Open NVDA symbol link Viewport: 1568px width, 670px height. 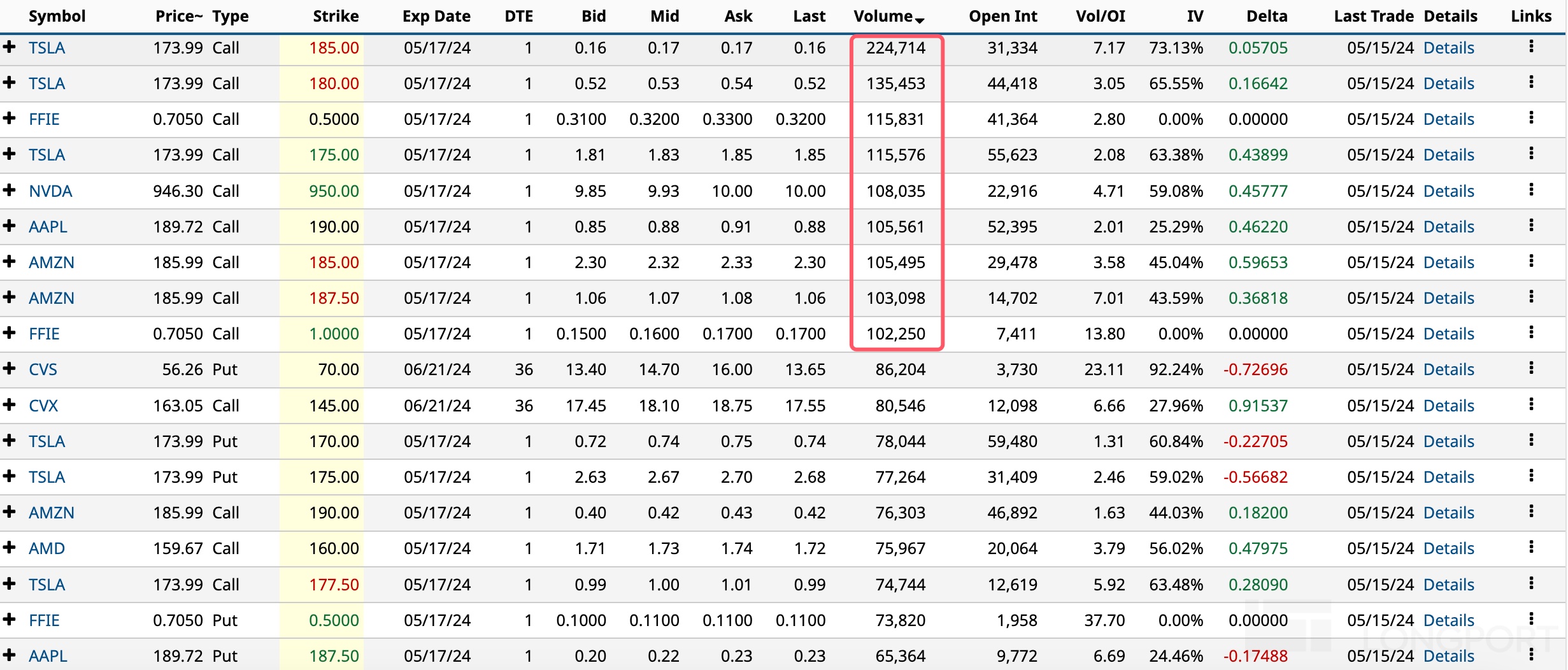point(50,191)
